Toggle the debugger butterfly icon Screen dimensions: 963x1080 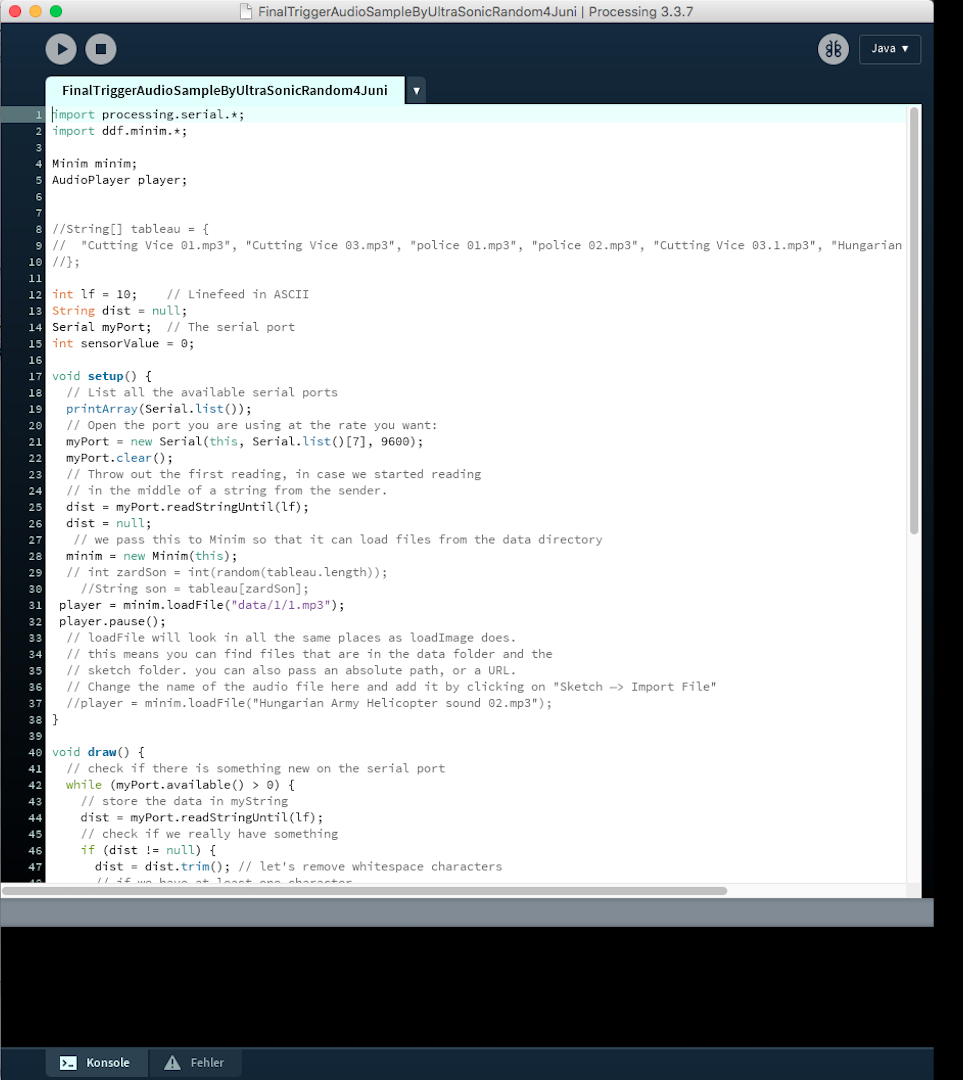tap(833, 49)
